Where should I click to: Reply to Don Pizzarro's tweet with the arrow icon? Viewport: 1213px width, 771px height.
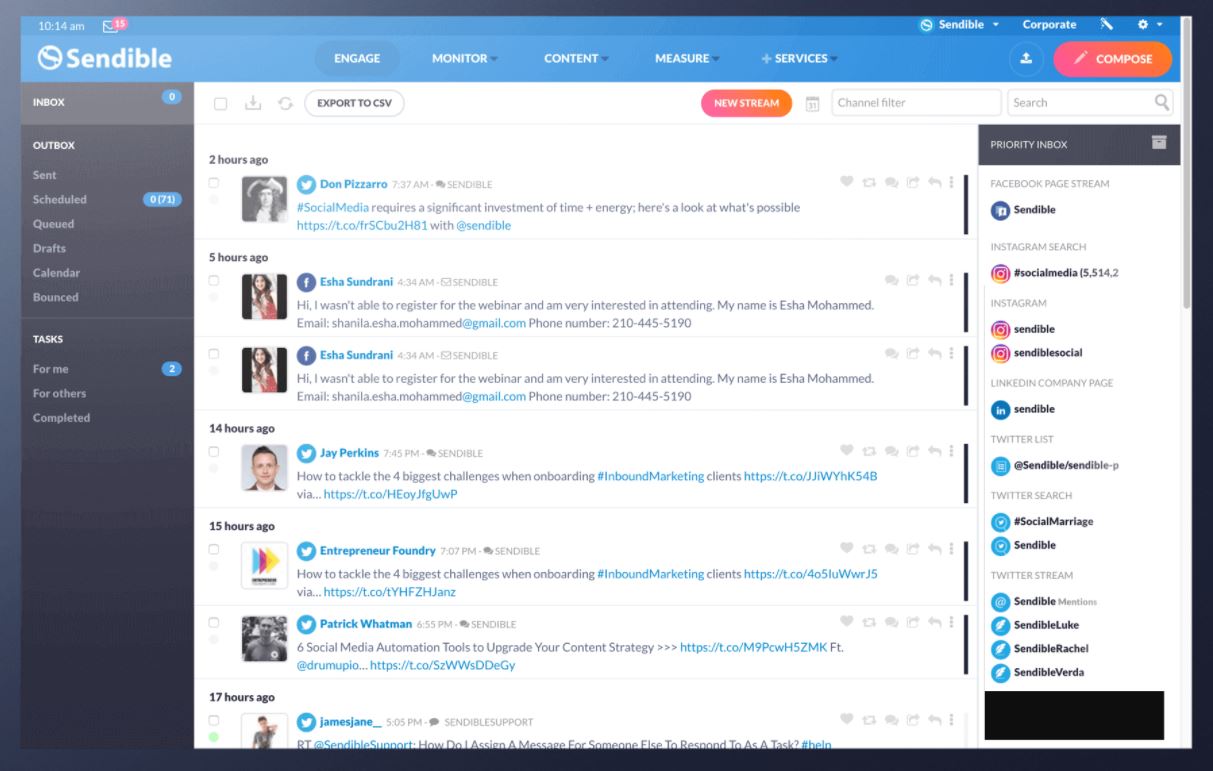[934, 182]
